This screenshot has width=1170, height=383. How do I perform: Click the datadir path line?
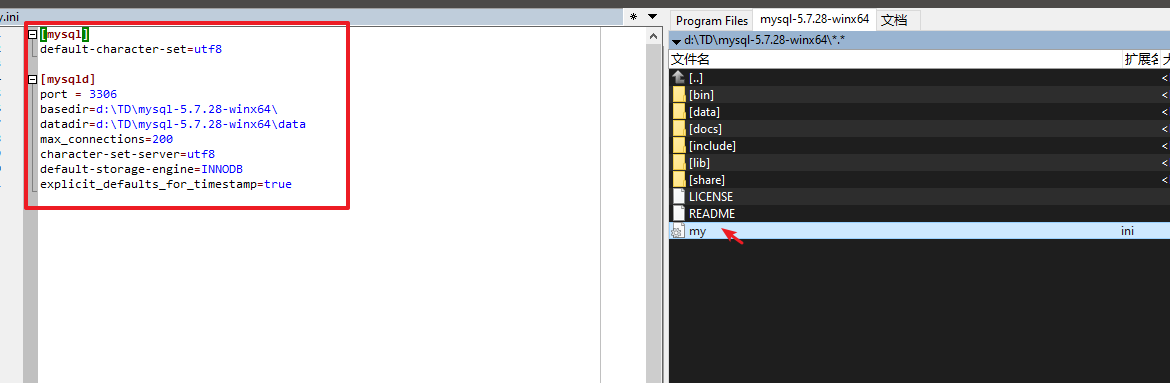(x=172, y=124)
